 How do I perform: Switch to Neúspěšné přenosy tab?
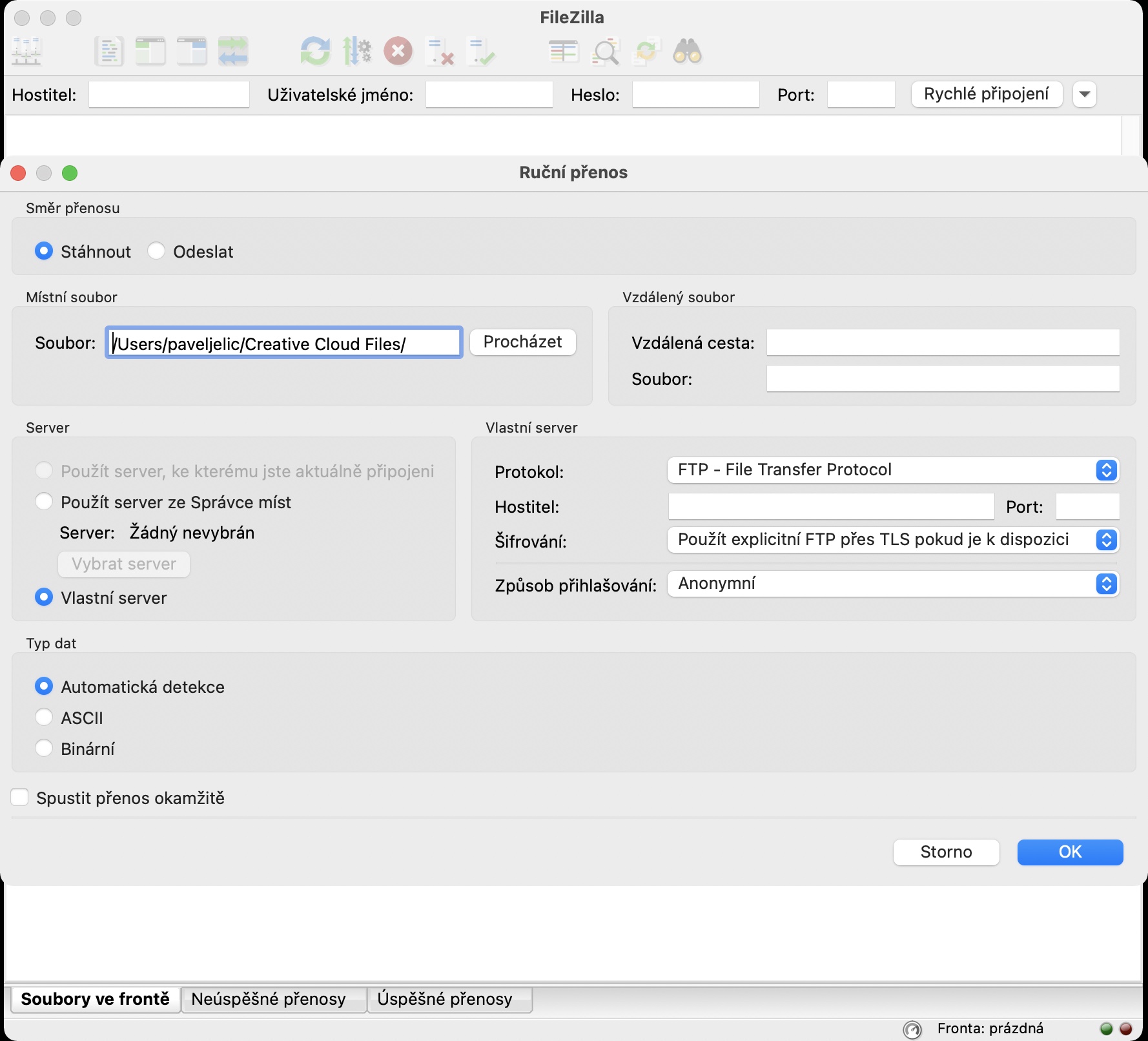point(269,999)
